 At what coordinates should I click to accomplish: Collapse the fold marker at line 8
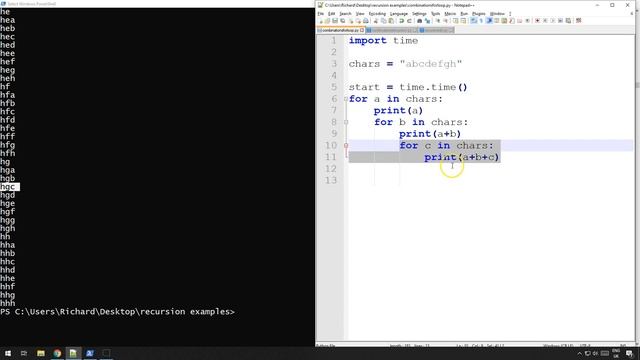346,122
